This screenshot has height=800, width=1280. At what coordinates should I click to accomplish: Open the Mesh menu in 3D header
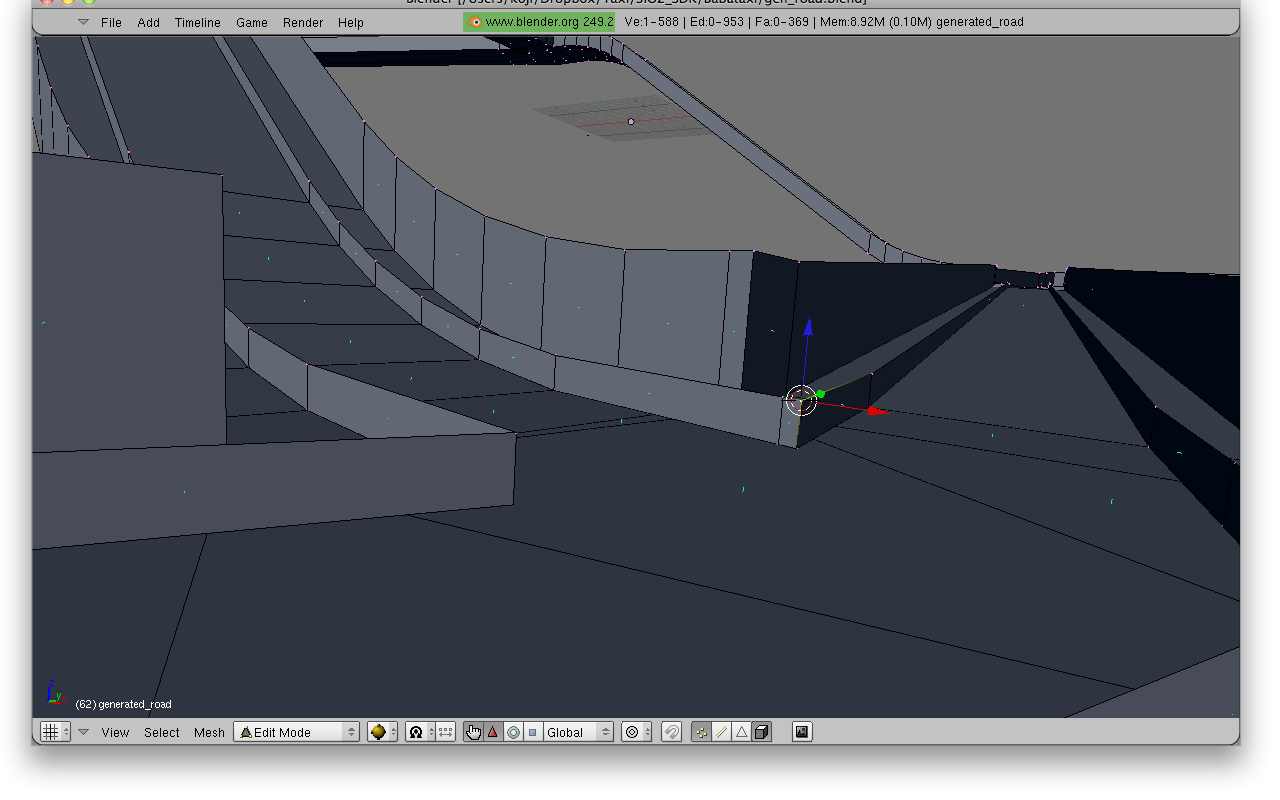pos(209,732)
